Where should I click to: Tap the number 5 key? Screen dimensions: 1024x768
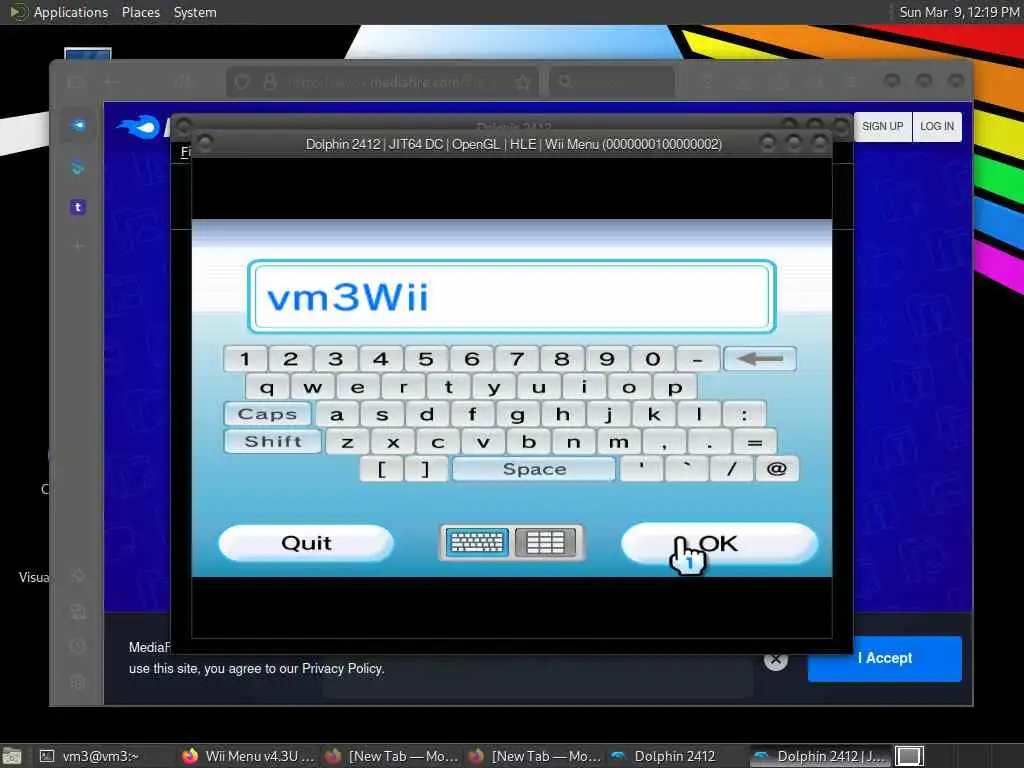426,359
